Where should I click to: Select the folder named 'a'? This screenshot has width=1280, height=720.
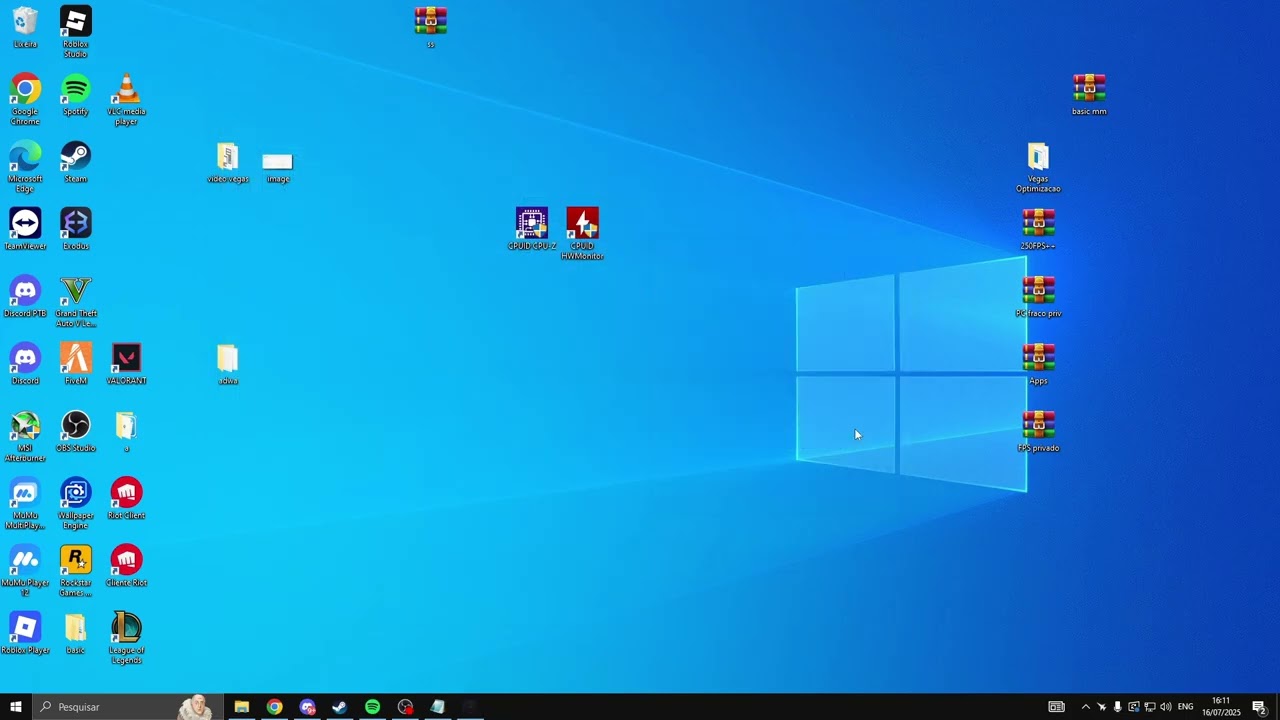126,431
